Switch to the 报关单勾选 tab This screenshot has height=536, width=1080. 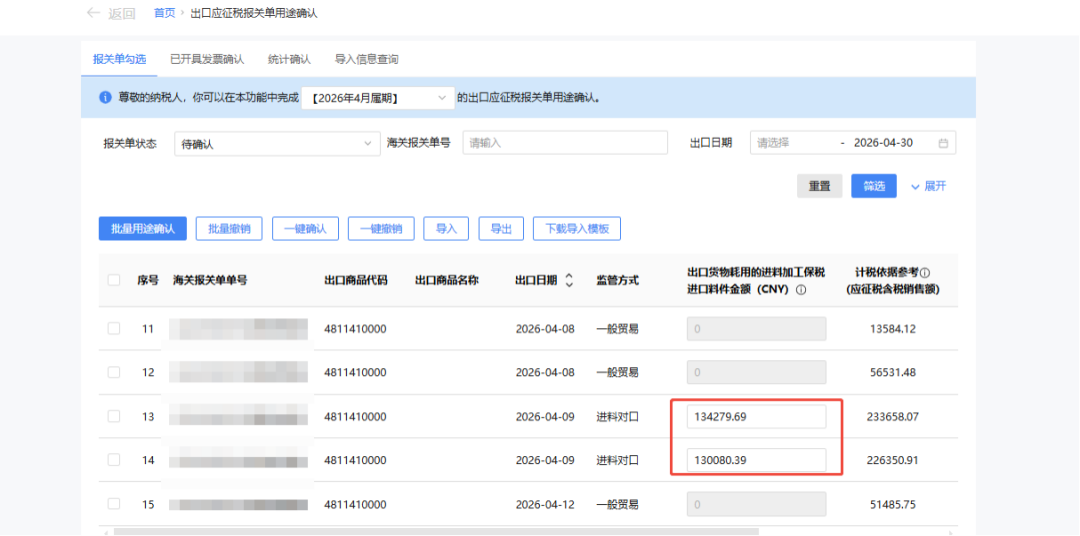click(120, 59)
